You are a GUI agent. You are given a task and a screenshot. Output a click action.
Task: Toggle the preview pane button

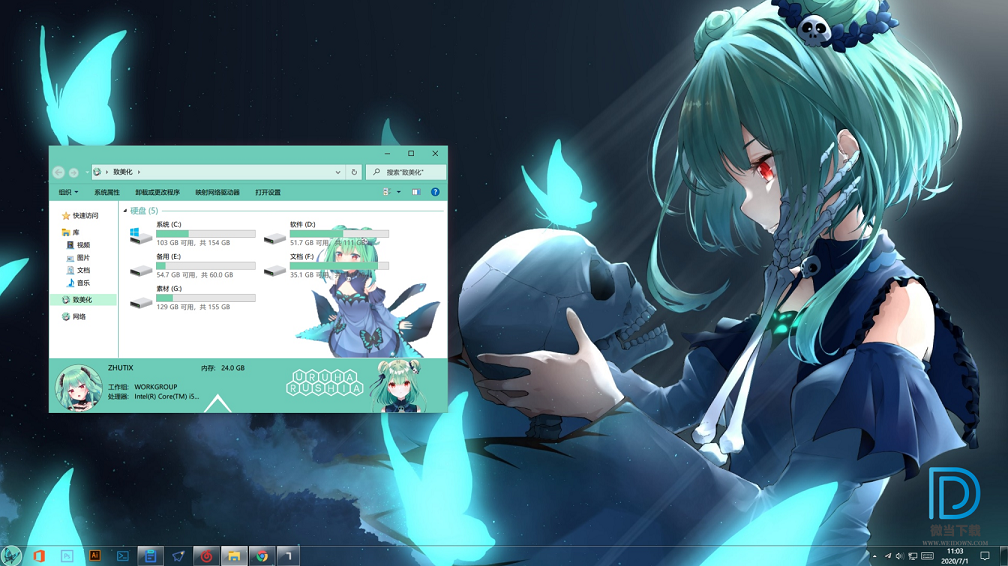click(x=416, y=192)
